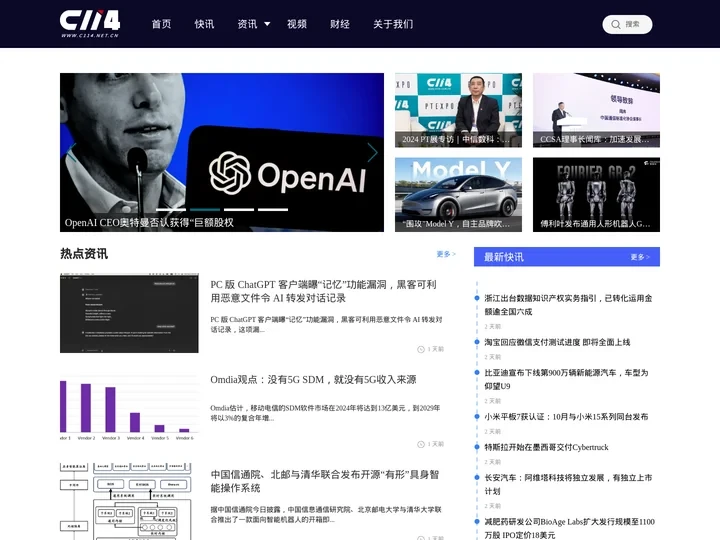Open the 关于我们 menu item
Image resolution: width=720 pixels, height=540 pixels.
point(393,24)
